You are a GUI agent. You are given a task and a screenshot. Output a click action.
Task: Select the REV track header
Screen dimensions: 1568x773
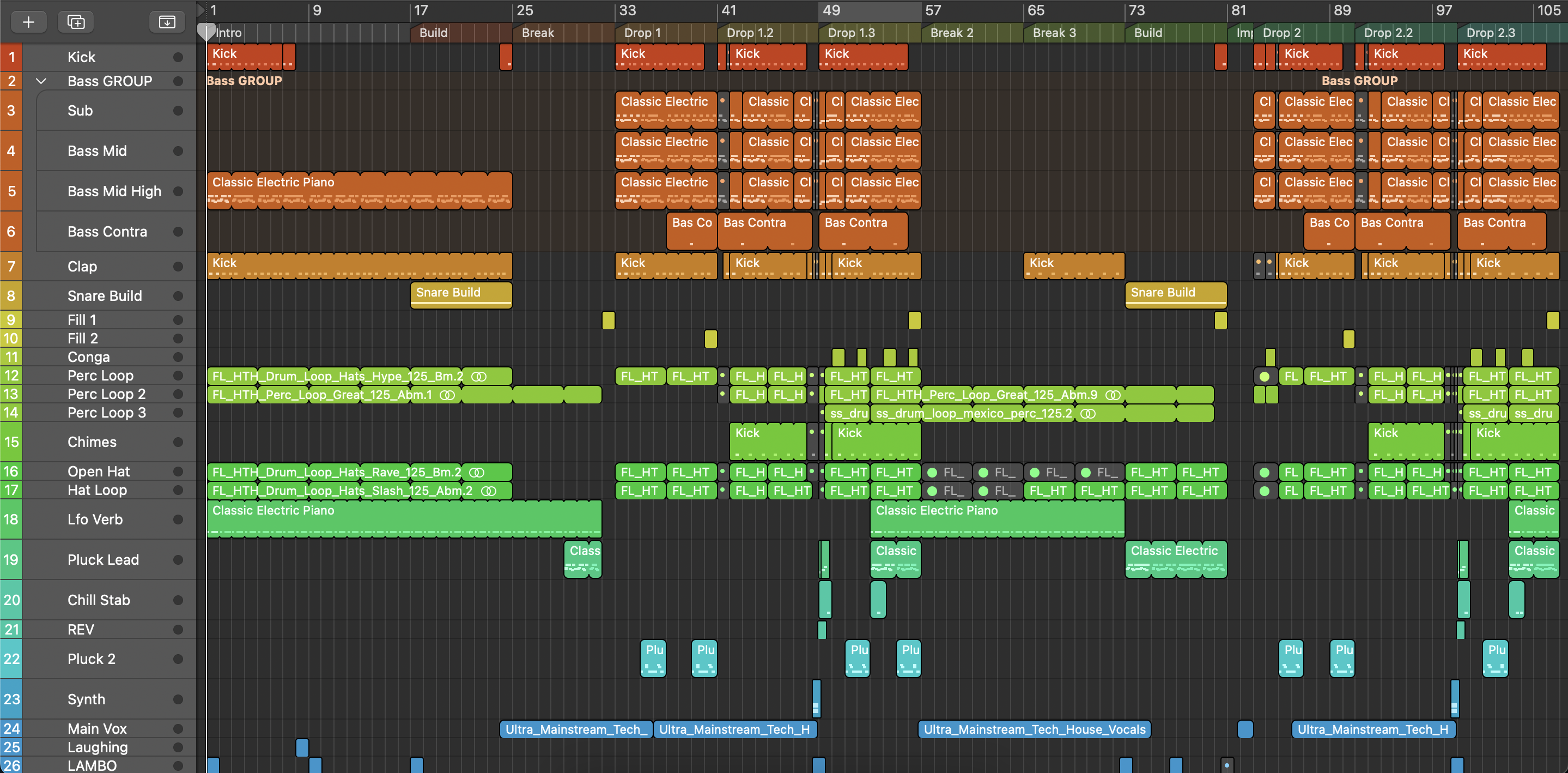point(110,630)
